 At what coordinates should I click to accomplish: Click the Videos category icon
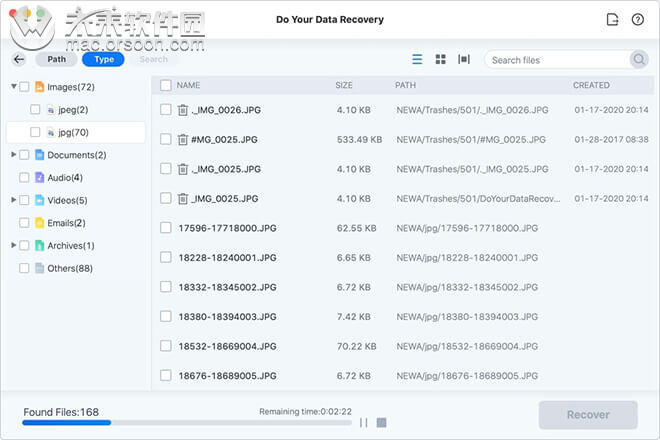pos(39,200)
